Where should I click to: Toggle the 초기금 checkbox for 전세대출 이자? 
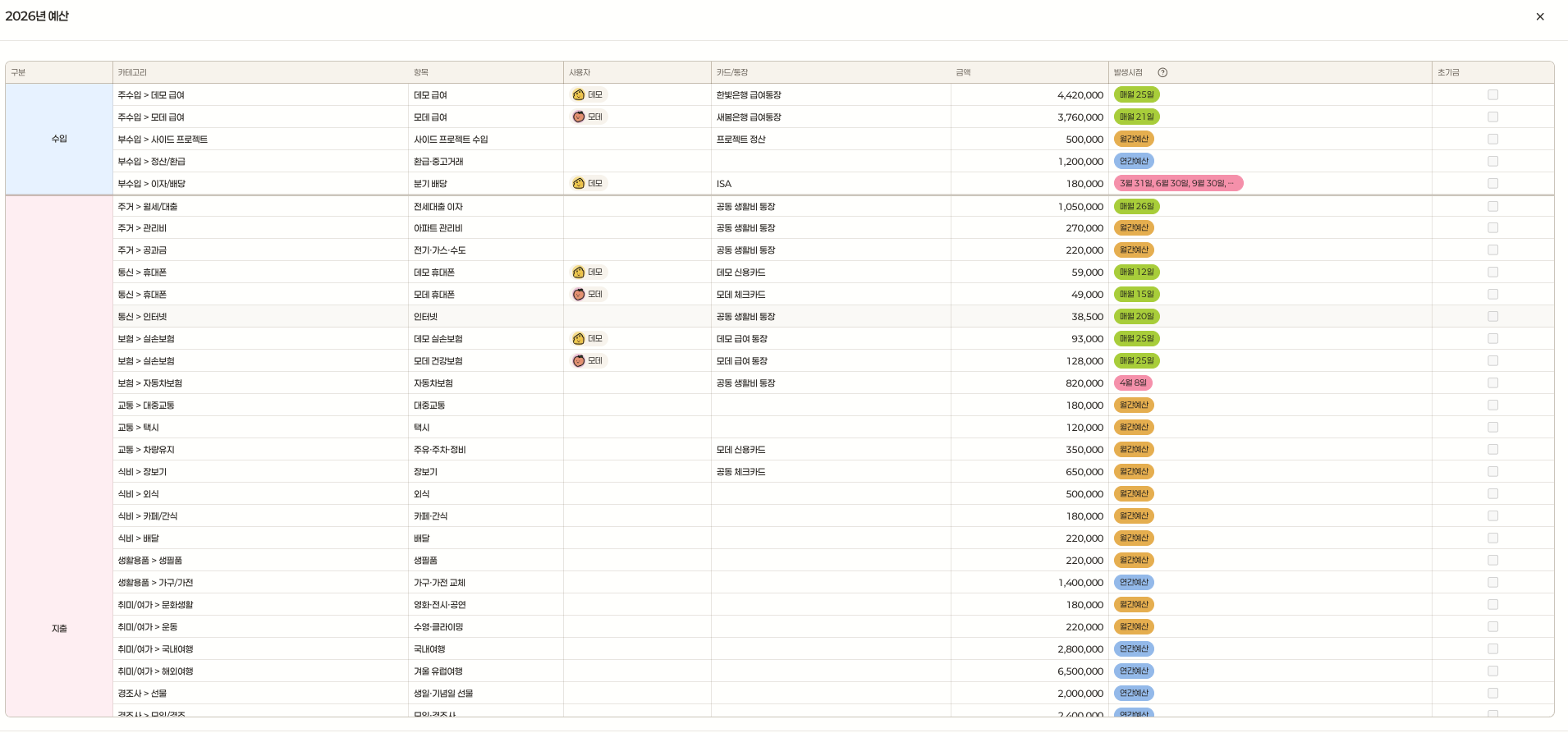[1493, 207]
